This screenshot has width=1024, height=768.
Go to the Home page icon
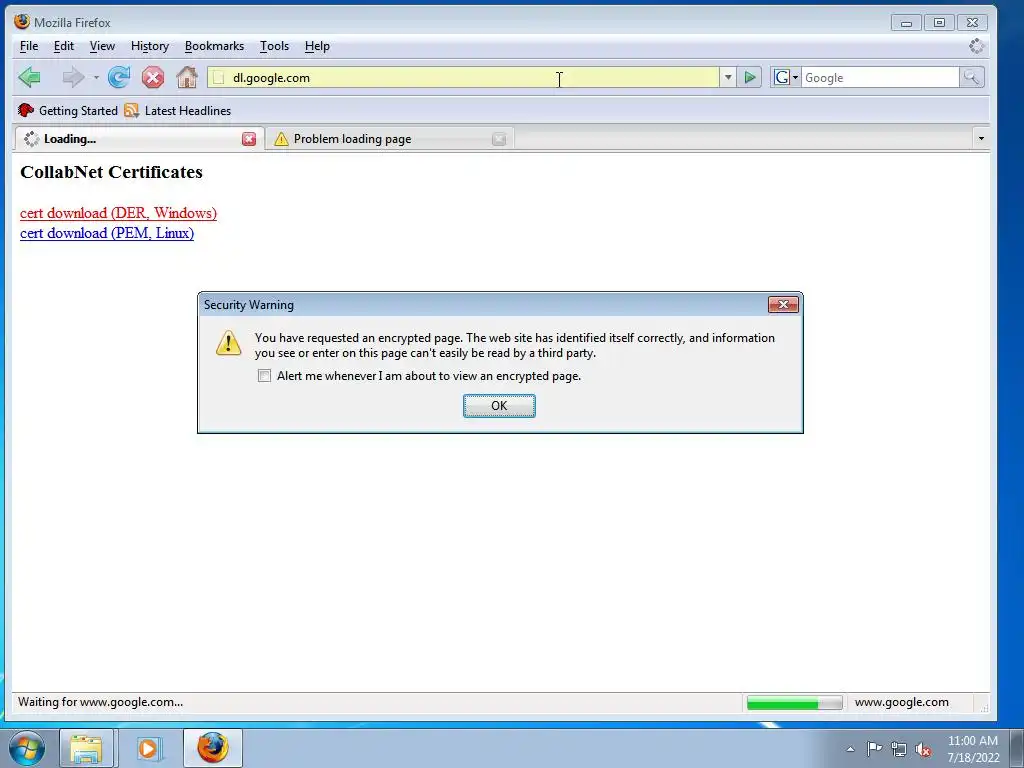pyautogui.click(x=187, y=78)
